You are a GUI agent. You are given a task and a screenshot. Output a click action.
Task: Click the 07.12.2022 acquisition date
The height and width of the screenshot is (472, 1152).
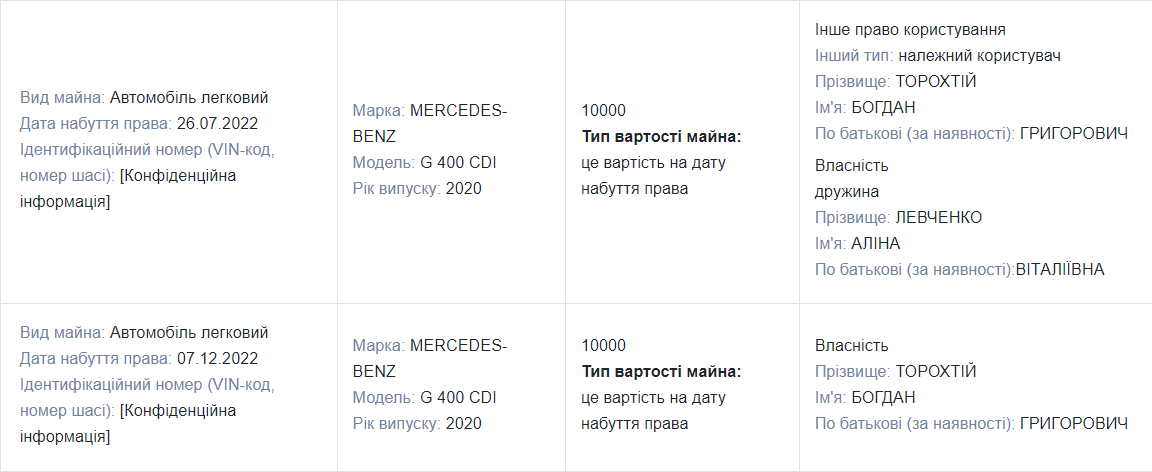pyautogui.click(x=217, y=359)
